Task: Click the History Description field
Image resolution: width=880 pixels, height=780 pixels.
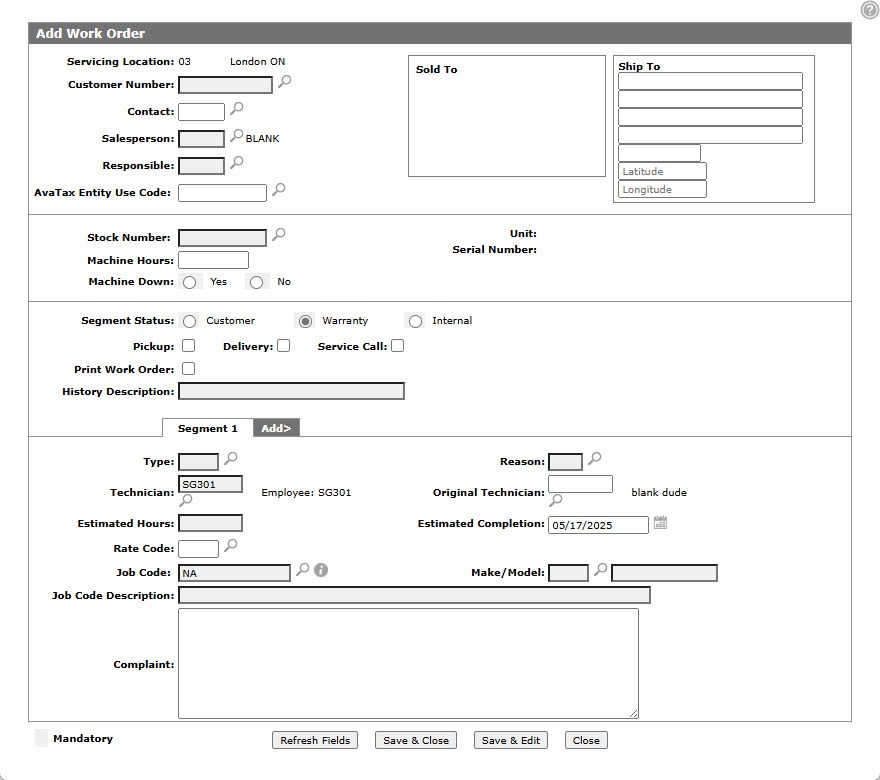Action: pyautogui.click(x=291, y=391)
